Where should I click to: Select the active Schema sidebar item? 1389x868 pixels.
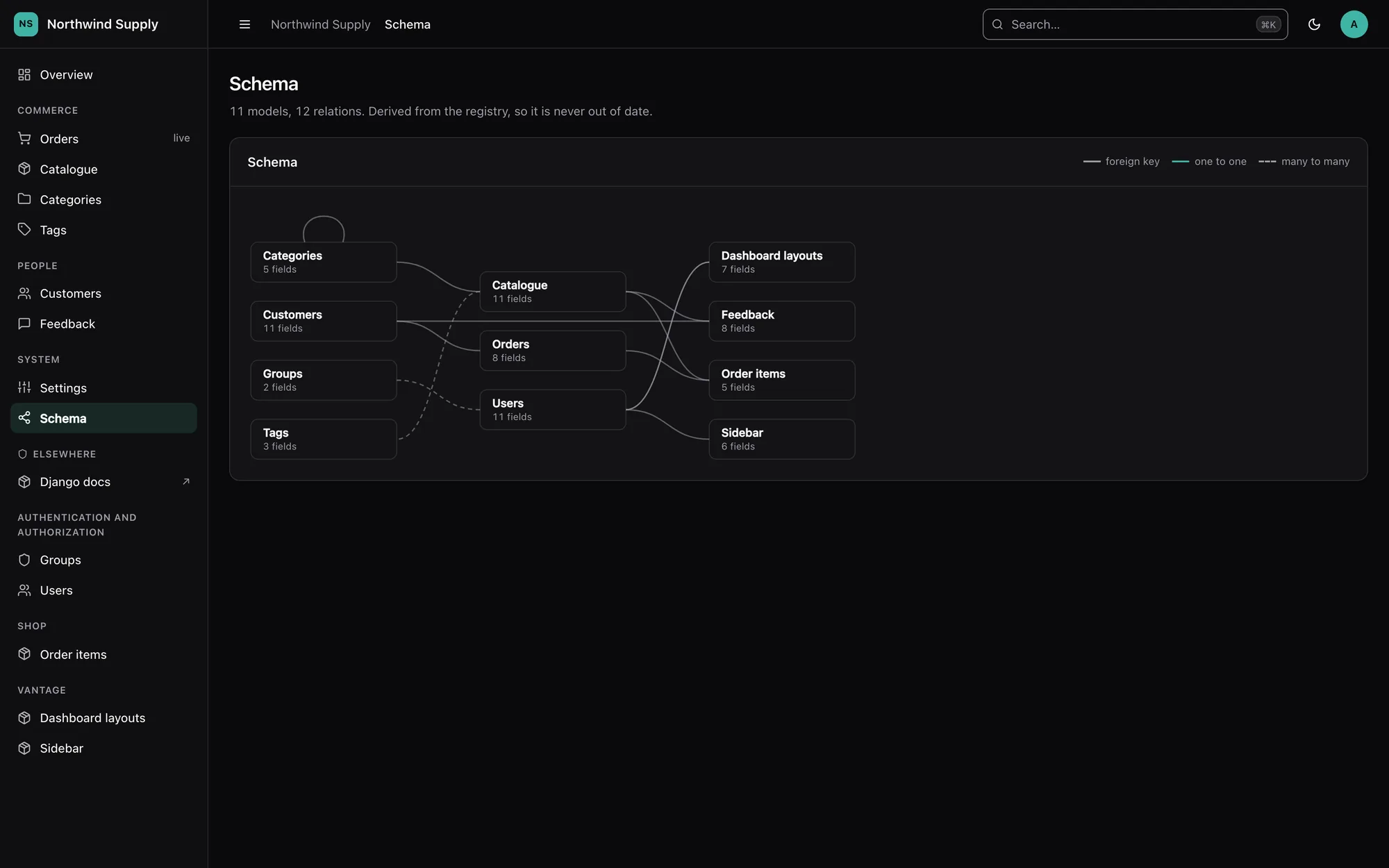coord(103,418)
